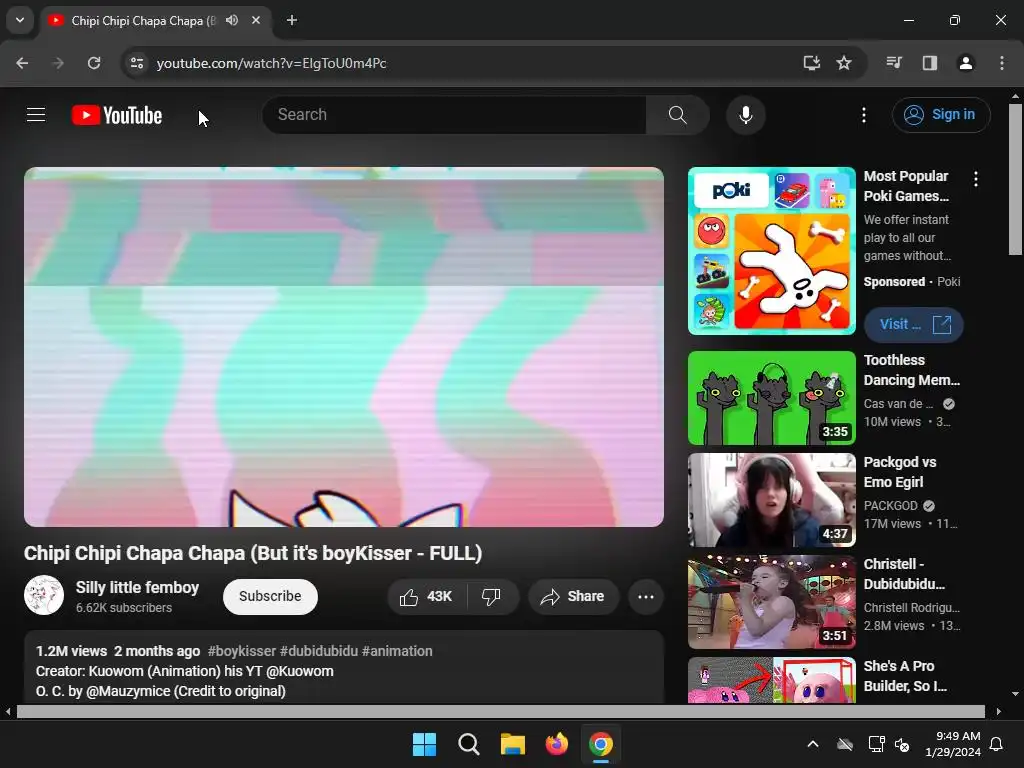Viewport: 1024px width, 768px height.
Task: Click Chrome icon in taskbar
Action: coord(601,744)
